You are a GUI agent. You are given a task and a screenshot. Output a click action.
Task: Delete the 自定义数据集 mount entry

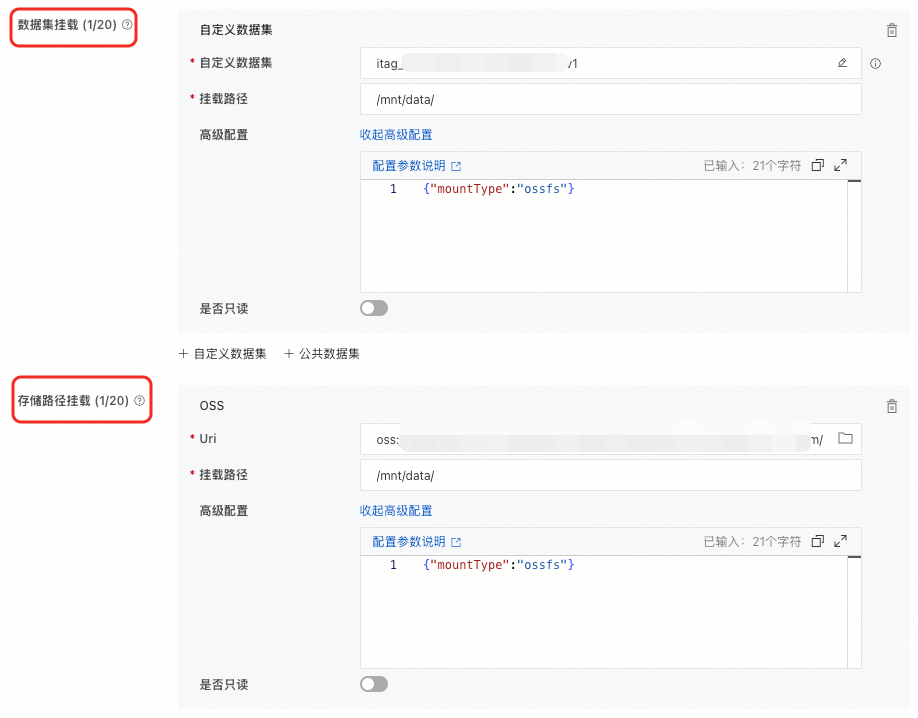(x=891, y=30)
